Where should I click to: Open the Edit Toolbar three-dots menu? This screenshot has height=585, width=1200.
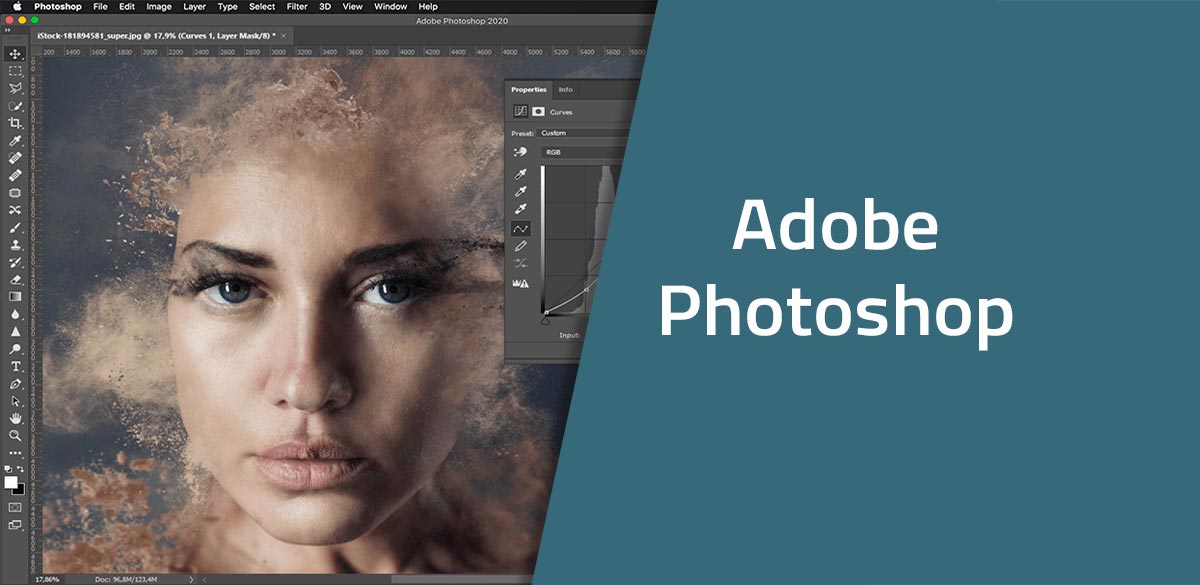[x=15, y=453]
